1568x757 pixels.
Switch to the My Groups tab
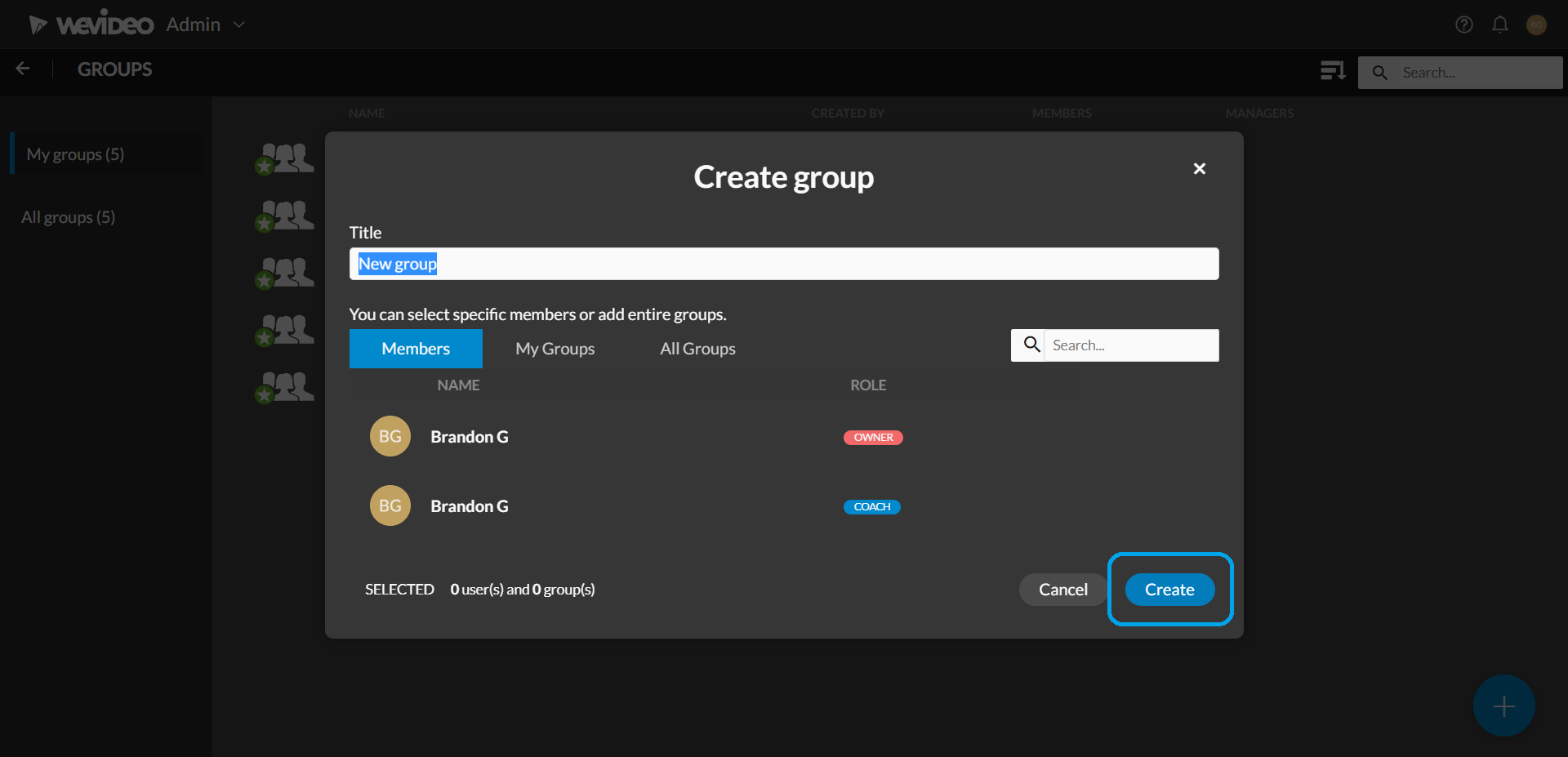[555, 349]
